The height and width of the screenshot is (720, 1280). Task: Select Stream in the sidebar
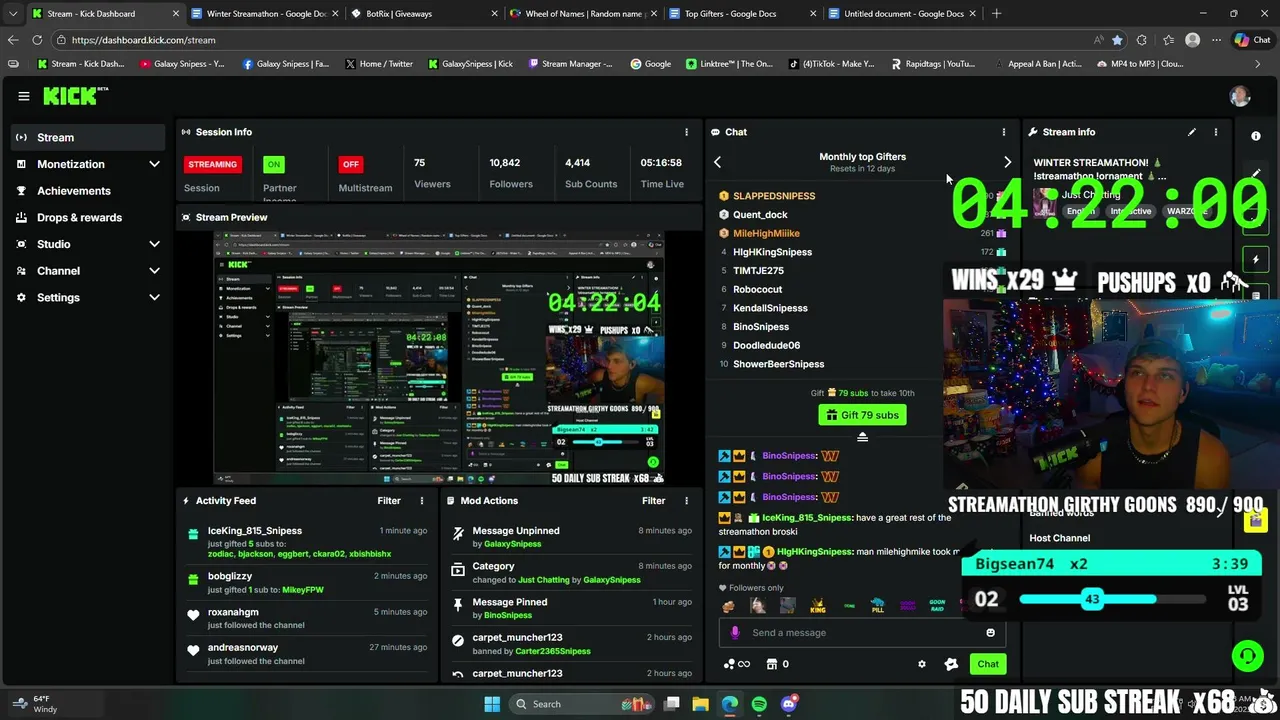88,137
